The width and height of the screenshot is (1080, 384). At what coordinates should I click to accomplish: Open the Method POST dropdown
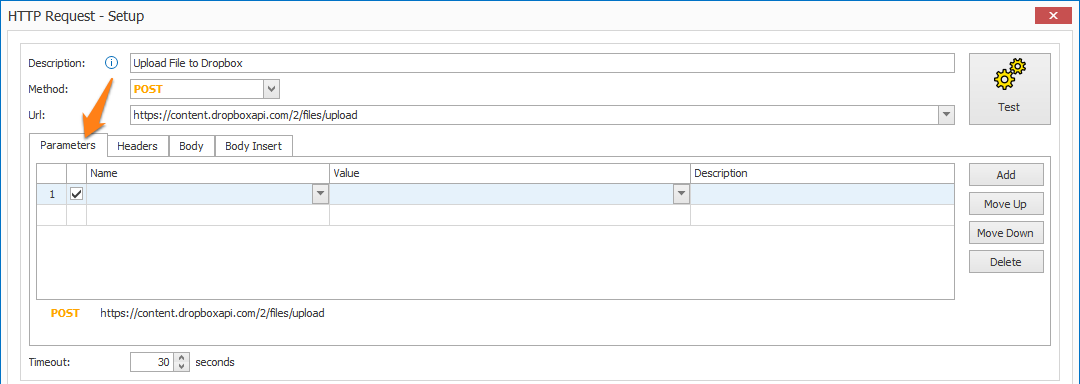(x=272, y=89)
